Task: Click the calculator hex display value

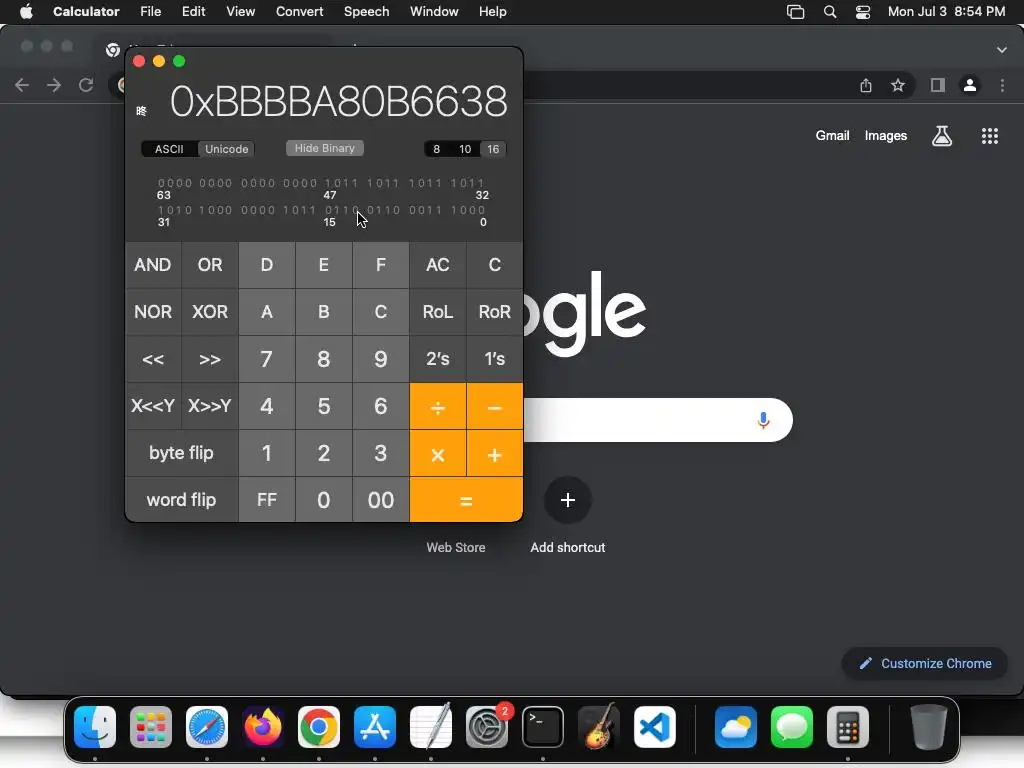Action: pos(338,102)
